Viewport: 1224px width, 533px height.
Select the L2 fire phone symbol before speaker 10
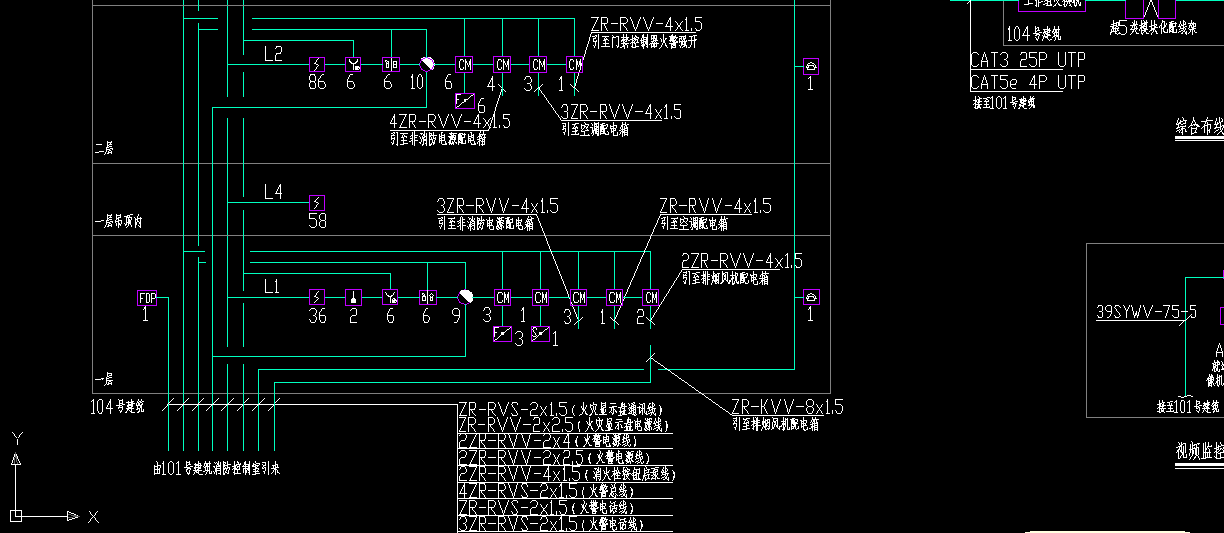pyautogui.click(x=390, y=65)
